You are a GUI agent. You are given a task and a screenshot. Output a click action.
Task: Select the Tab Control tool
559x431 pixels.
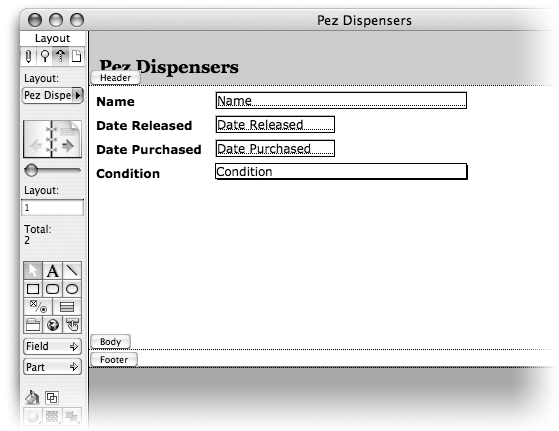[x=33, y=325]
